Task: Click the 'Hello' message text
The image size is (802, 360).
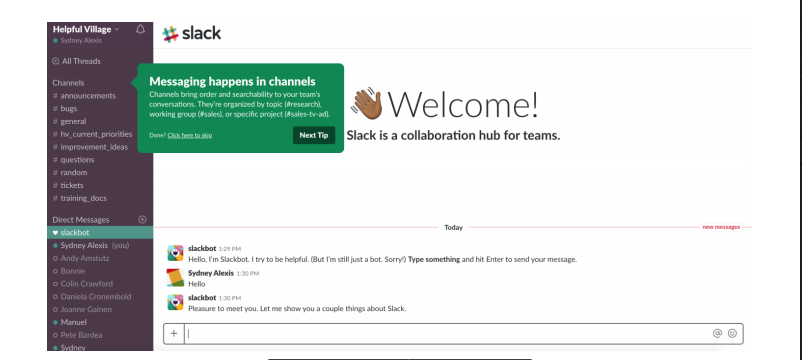Action: click(x=197, y=284)
